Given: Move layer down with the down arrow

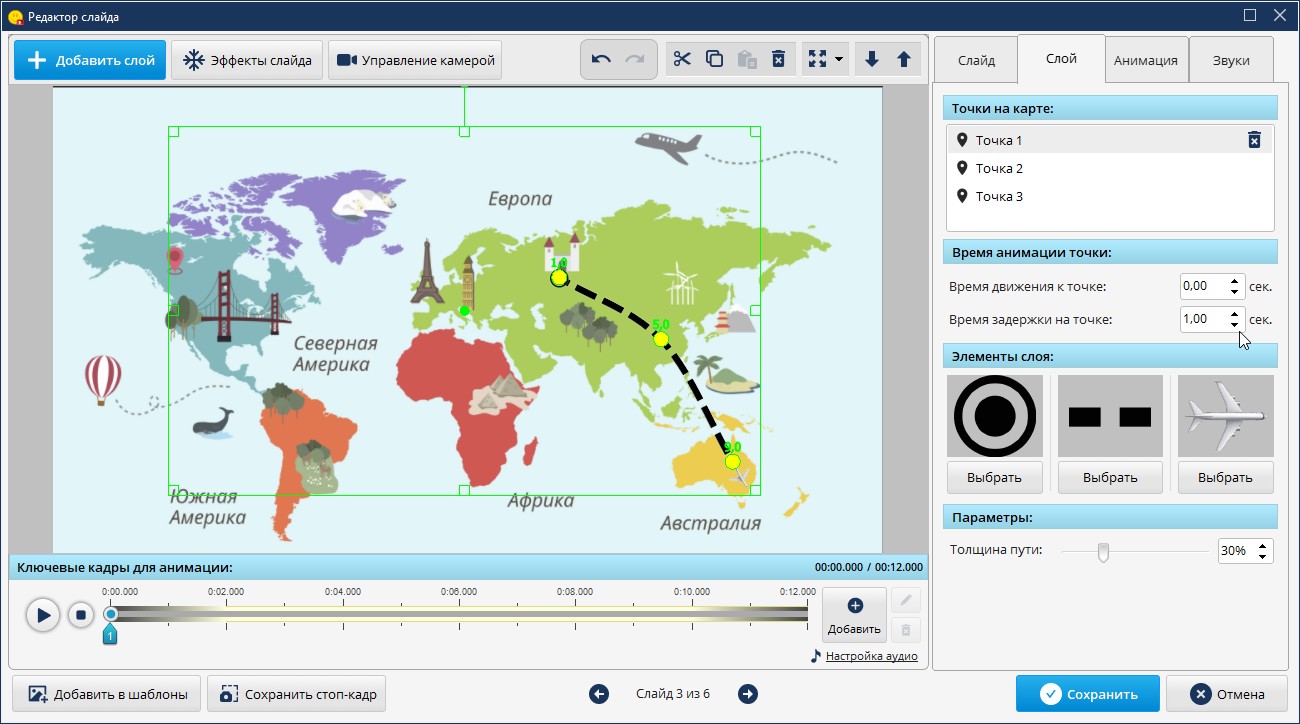Looking at the screenshot, I should [871, 59].
